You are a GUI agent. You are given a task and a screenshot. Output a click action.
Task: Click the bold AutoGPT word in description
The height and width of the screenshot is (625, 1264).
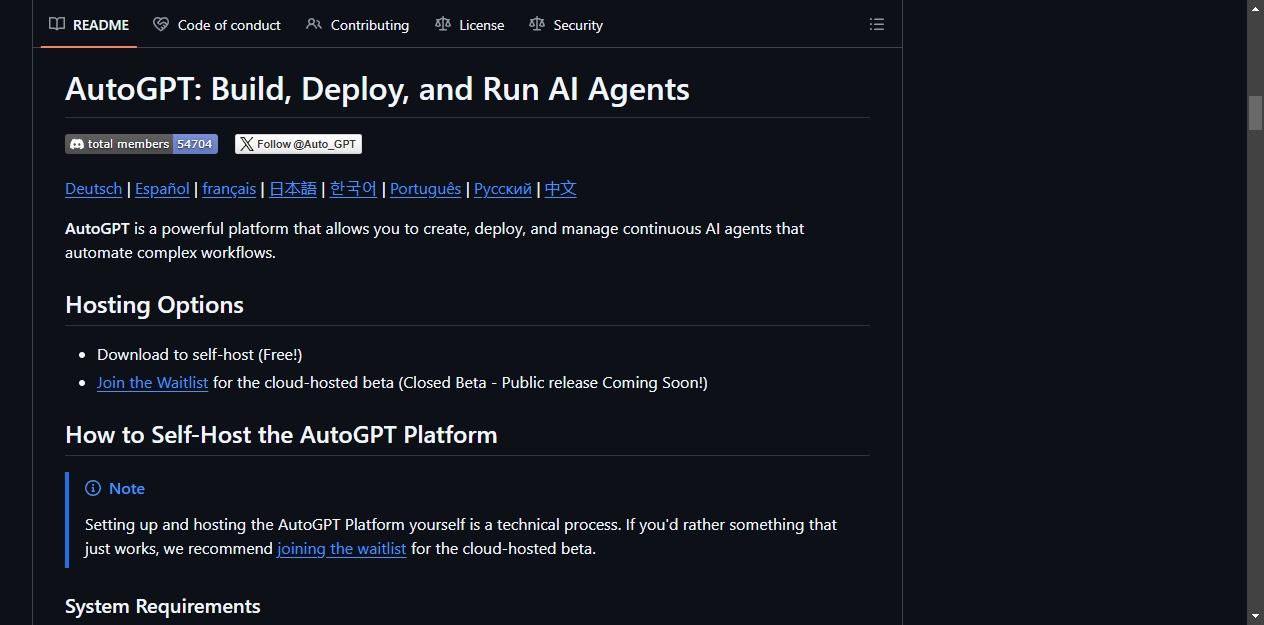click(x=97, y=229)
